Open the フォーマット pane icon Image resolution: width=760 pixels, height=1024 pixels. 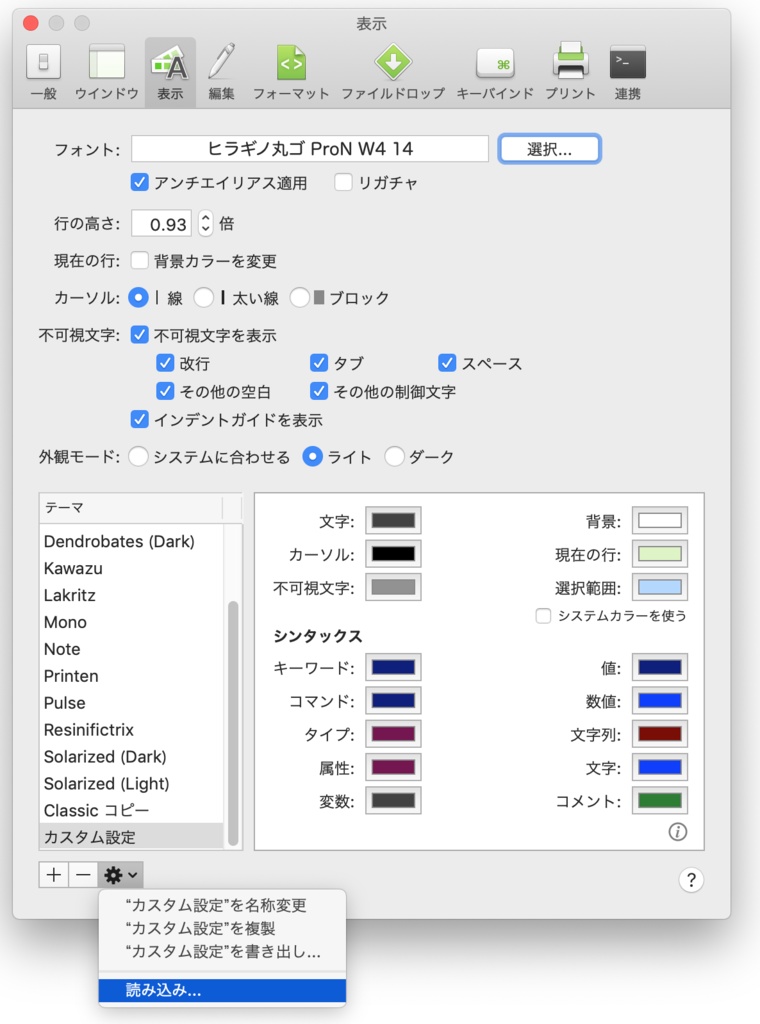(x=291, y=65)
